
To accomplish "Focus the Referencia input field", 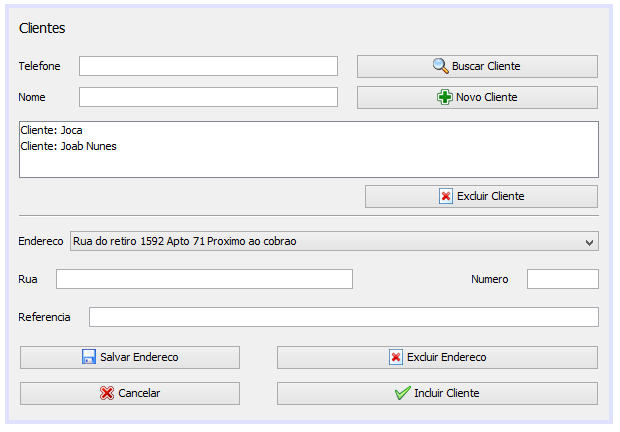I will (344, 317).
